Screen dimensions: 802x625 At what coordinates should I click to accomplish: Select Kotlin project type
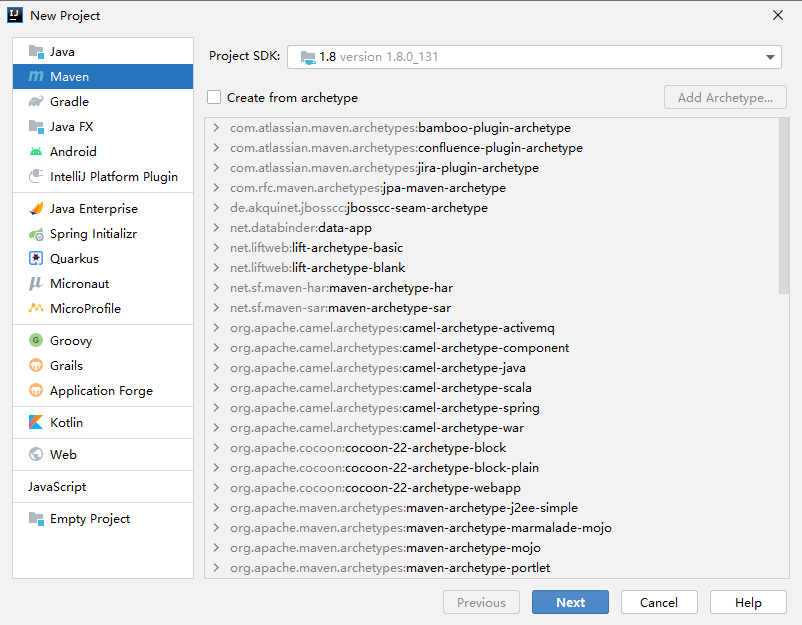[103, 422]
